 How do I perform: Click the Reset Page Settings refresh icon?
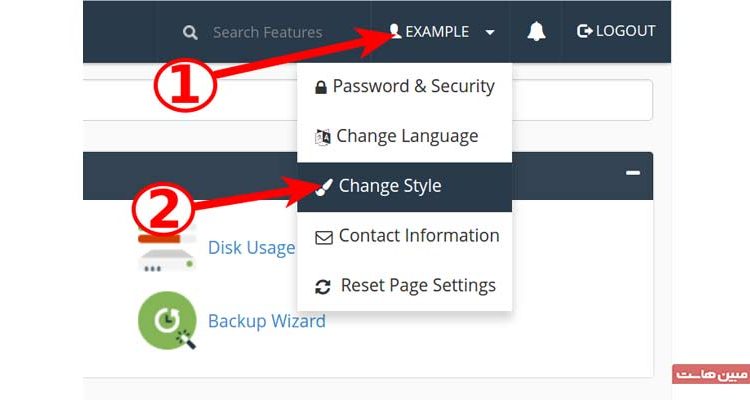[323, 286]
